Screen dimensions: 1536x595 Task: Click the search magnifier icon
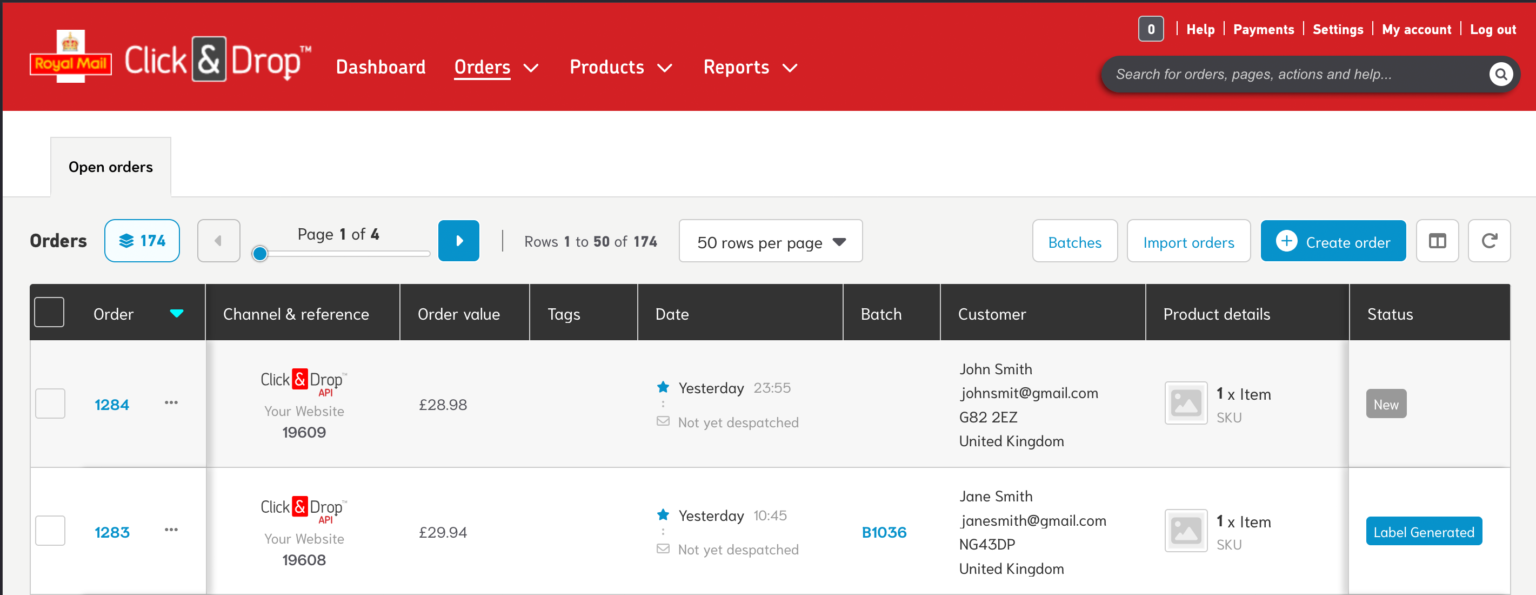pos(1500,74)
